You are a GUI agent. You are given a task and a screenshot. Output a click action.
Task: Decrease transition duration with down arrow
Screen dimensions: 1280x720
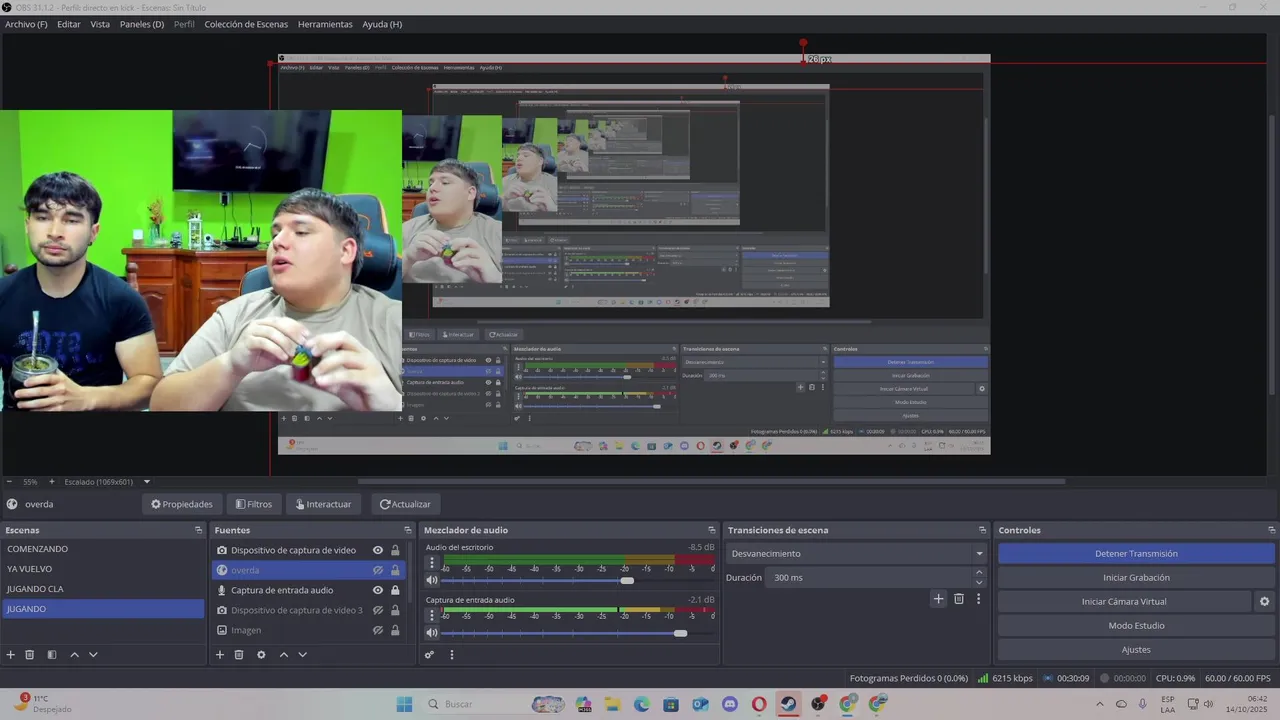[x=979, y=582]
